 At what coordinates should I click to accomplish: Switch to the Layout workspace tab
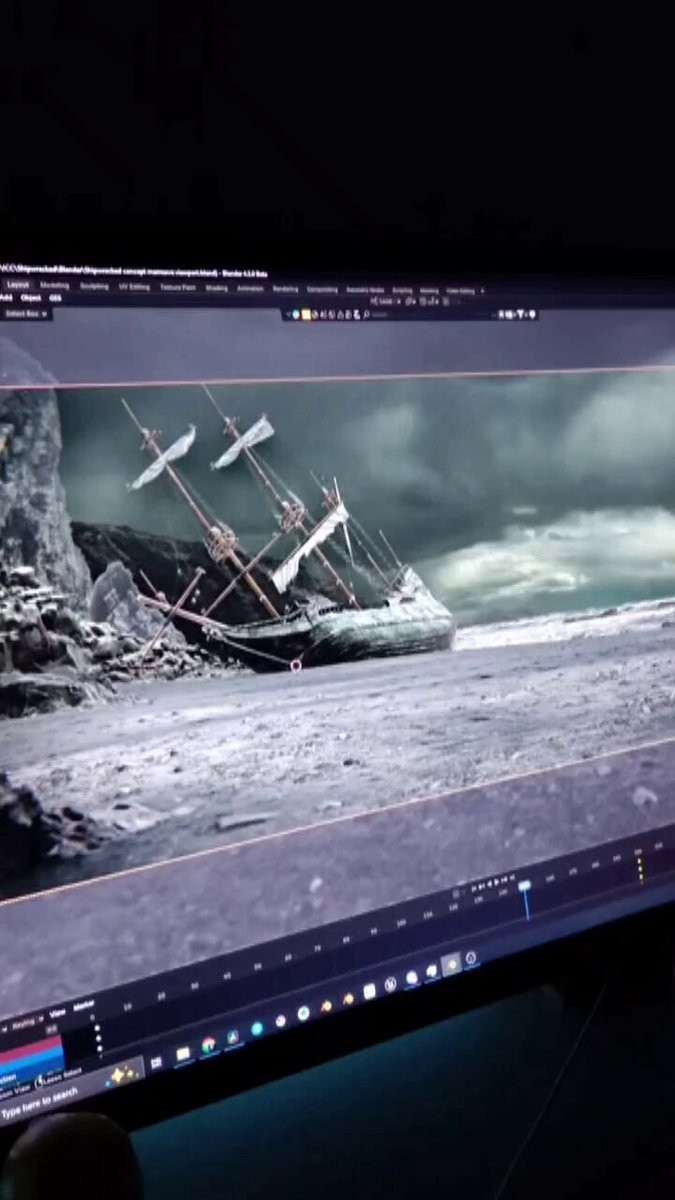[x=20, y=285]
